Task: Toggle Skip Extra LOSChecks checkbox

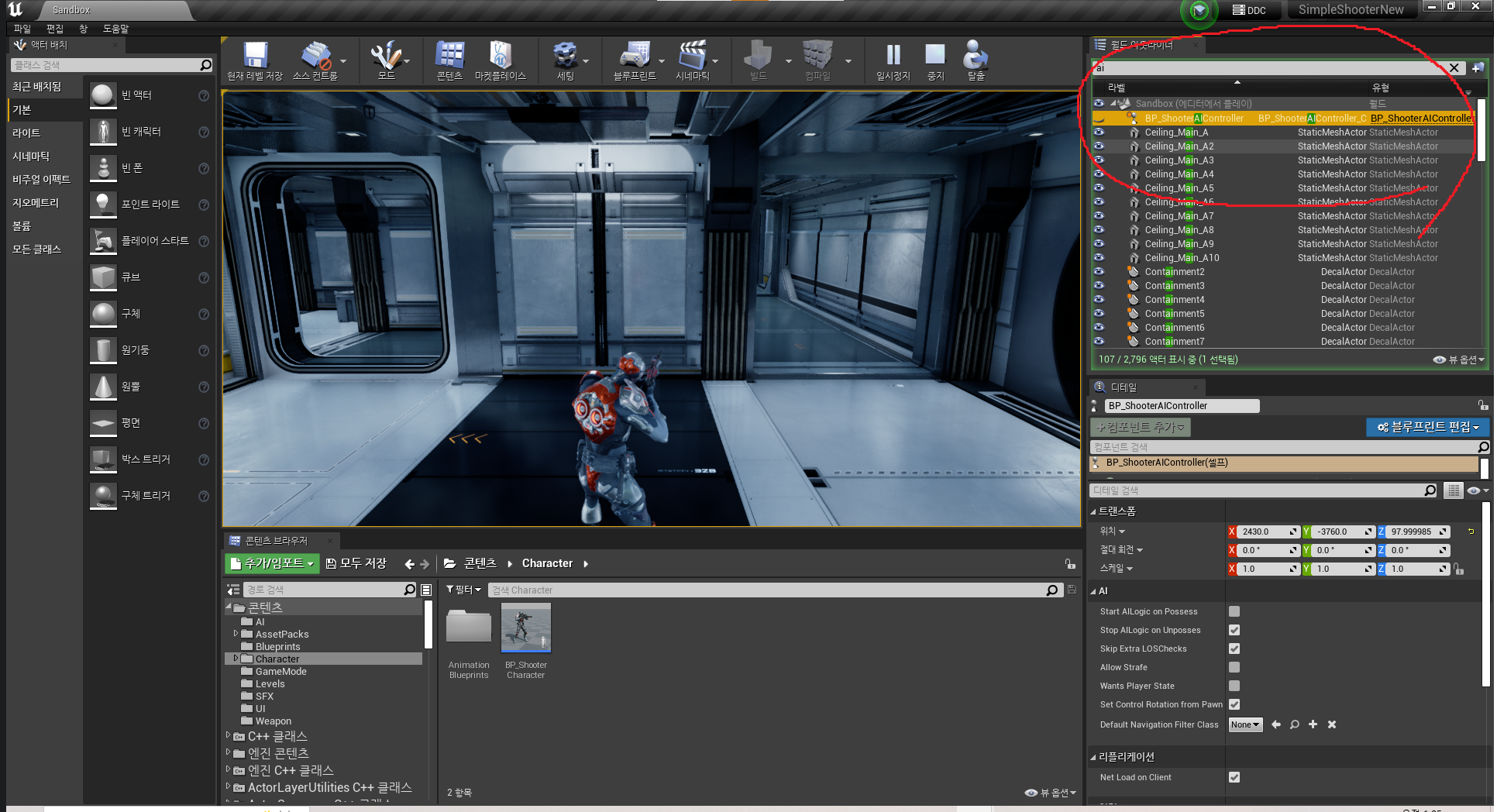Action: [1234, 649]
